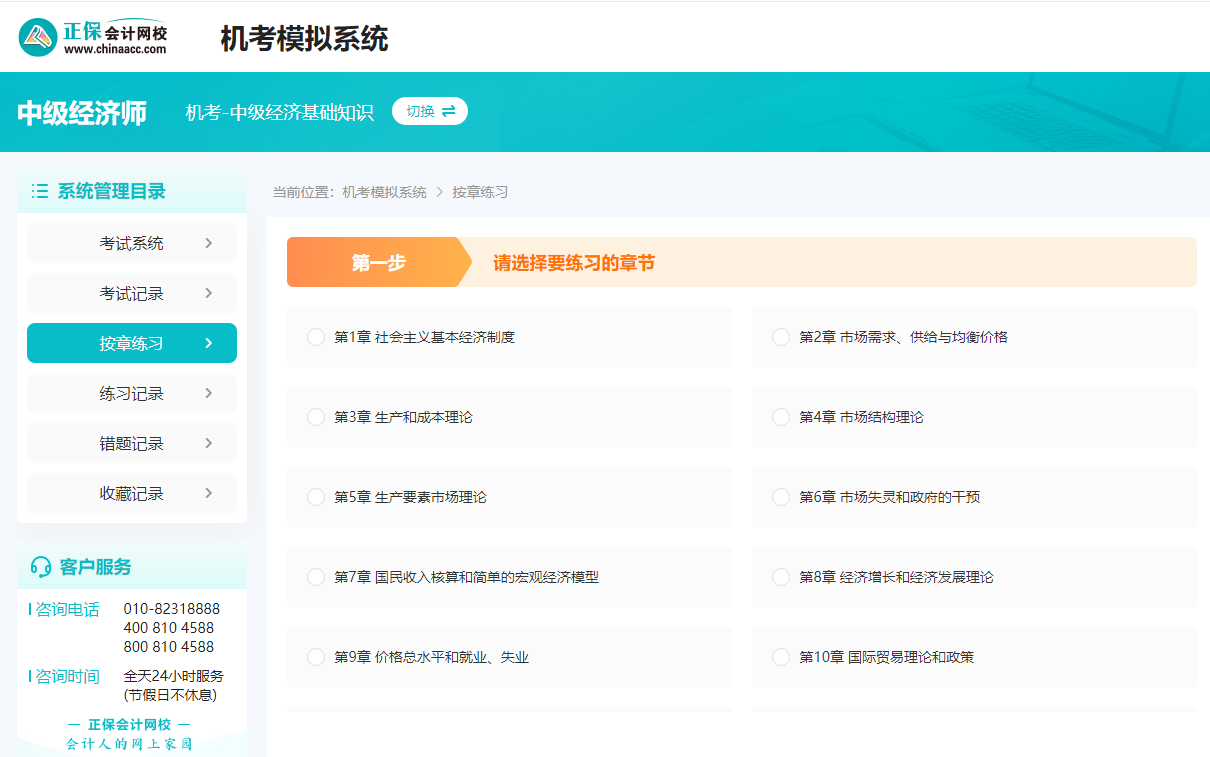Screen dimensions: 1210x757
Task: Expand options for 第6章 市场失灵和政府的干预
Action: tap(781, 497)
